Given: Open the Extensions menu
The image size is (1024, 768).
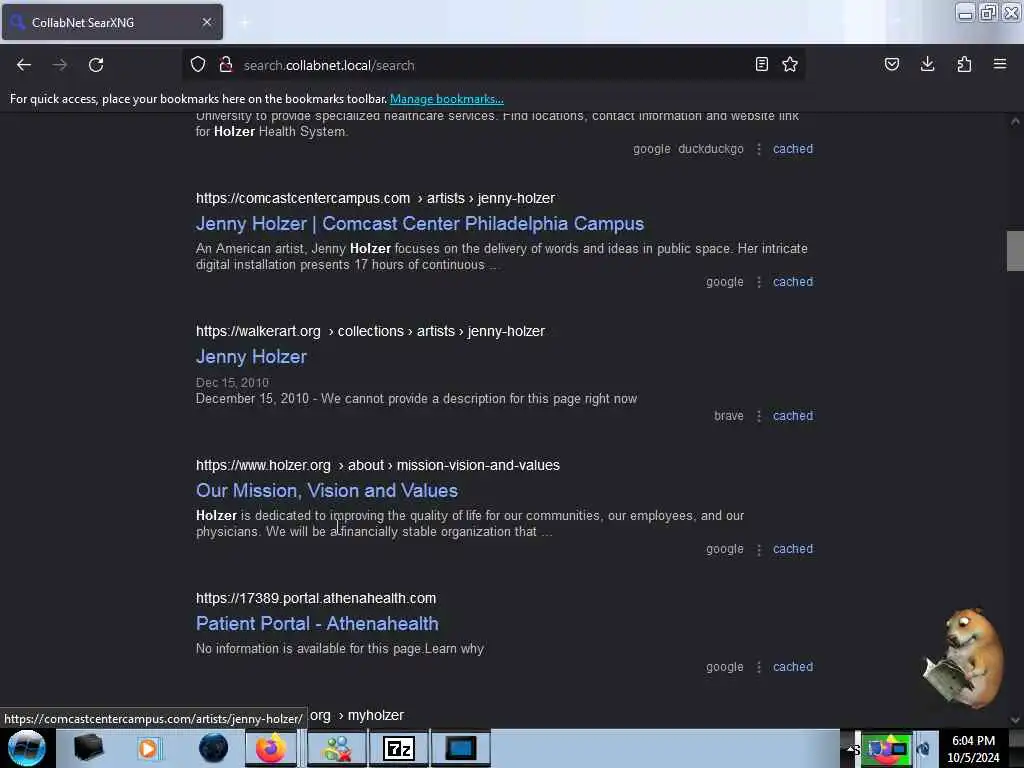Looking at the screenshot, I should click(964, 64).
